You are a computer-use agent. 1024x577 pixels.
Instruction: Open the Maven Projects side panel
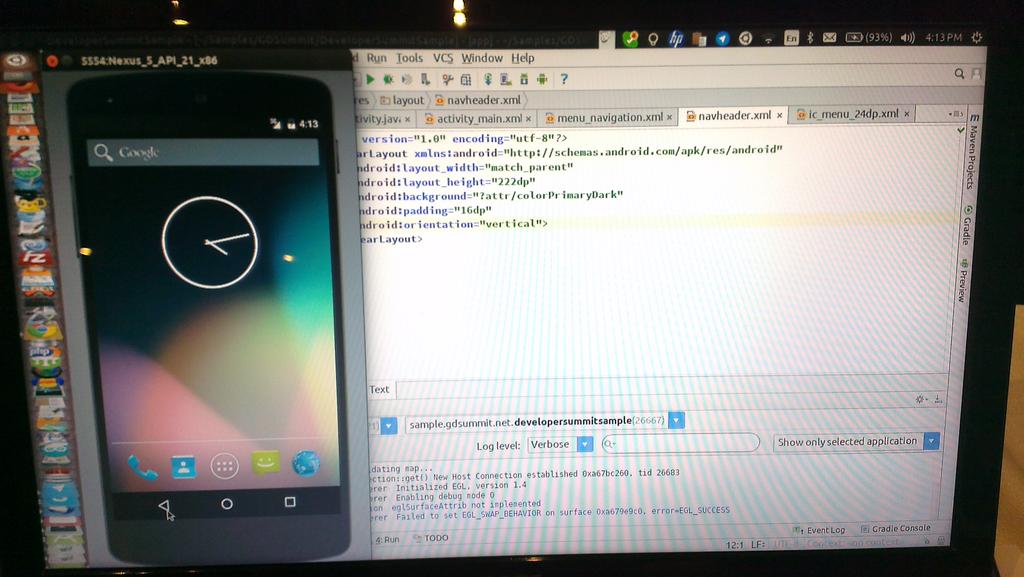[972, 152]
